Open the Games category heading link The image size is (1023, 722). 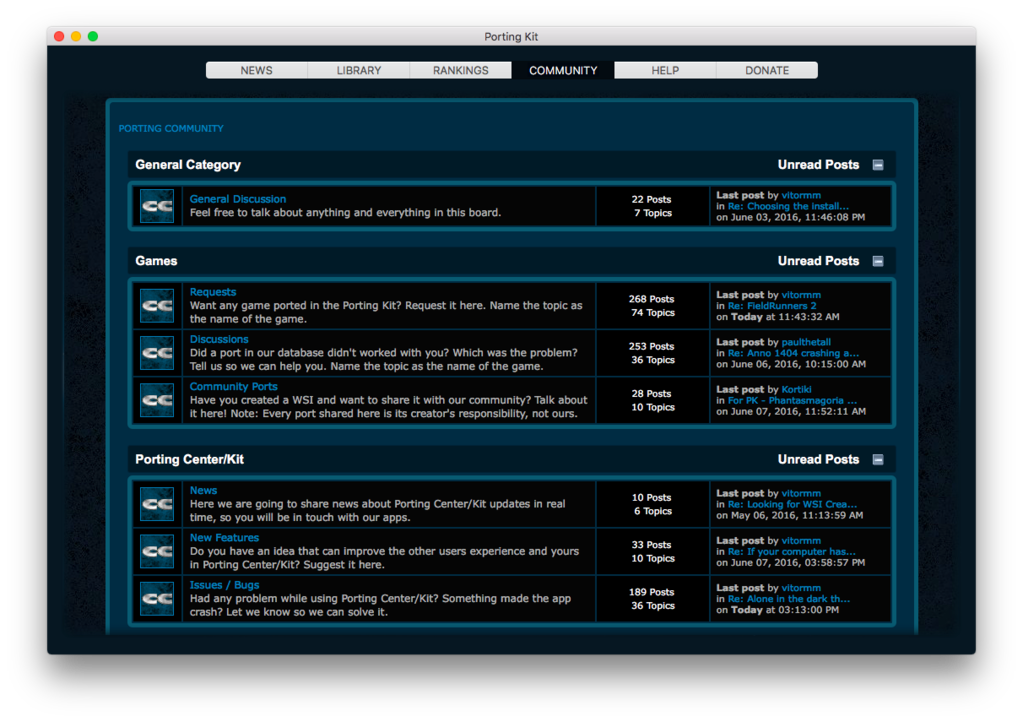[x=157, y=261]
